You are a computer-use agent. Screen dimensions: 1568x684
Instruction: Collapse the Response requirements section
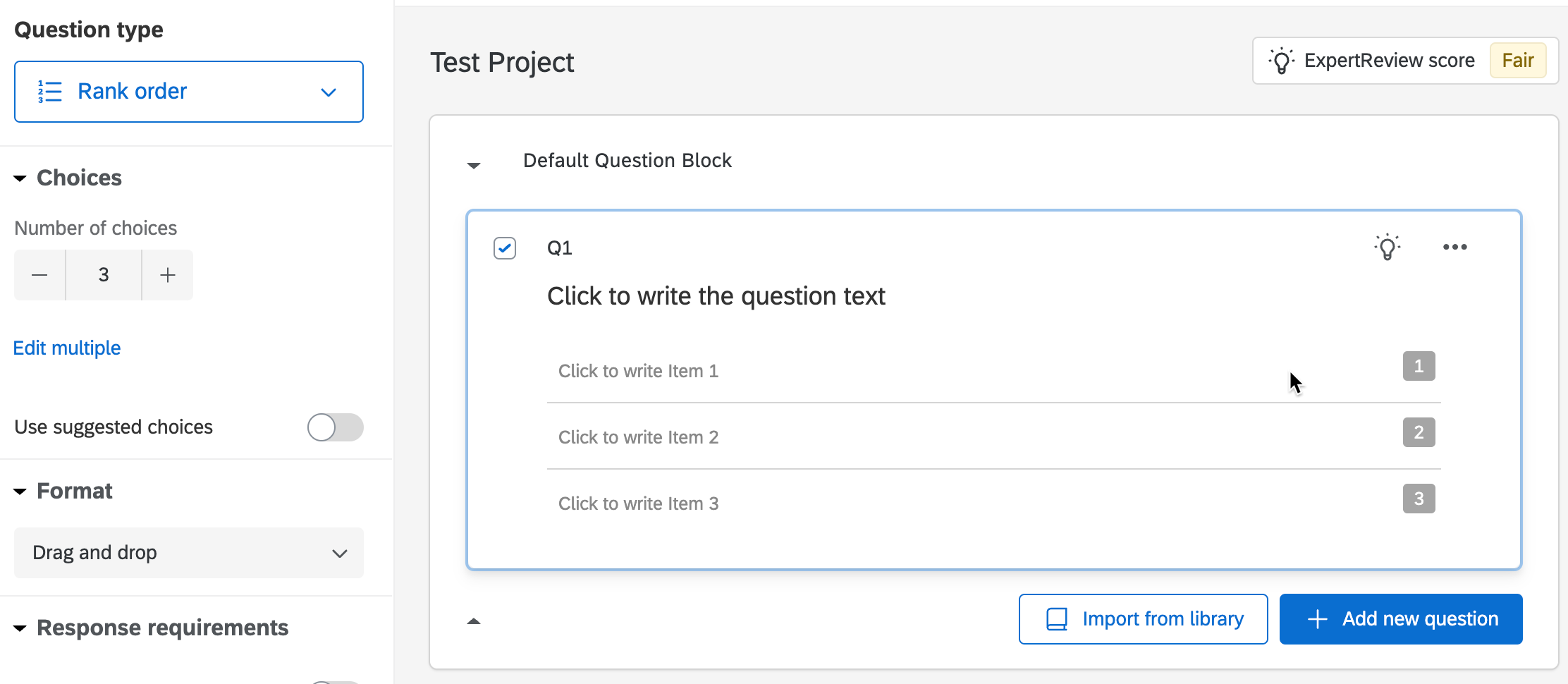[x=20, y=628]
